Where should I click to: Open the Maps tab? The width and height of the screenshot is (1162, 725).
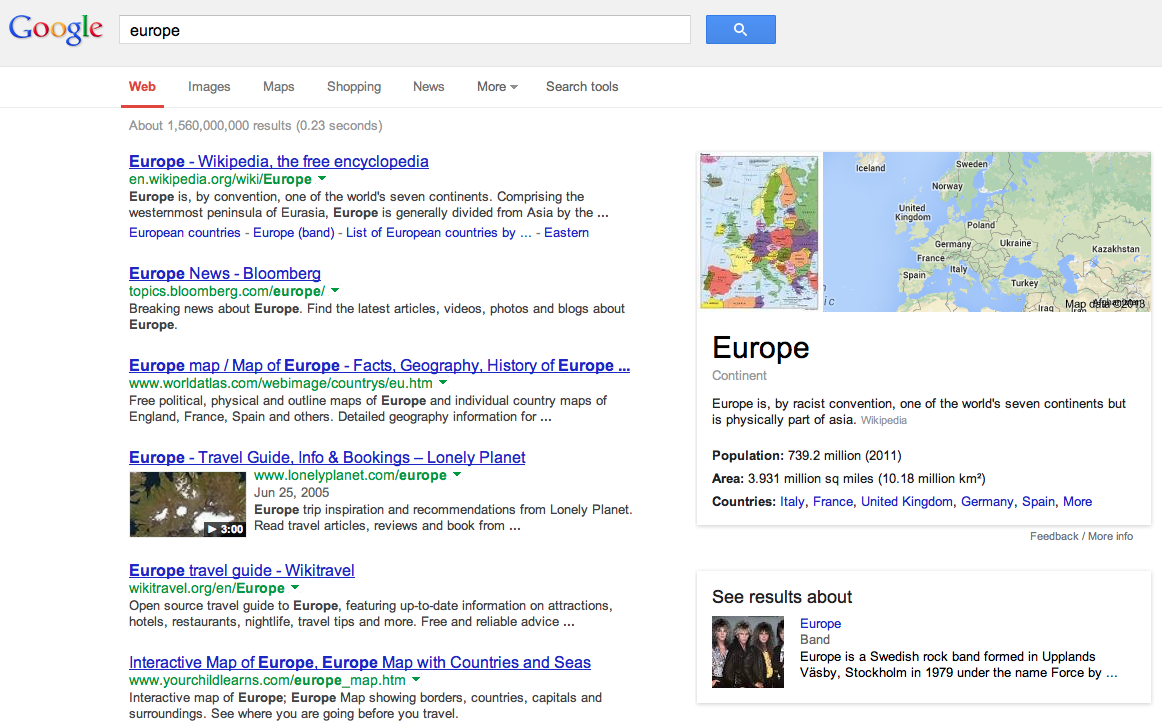point(279,87)
